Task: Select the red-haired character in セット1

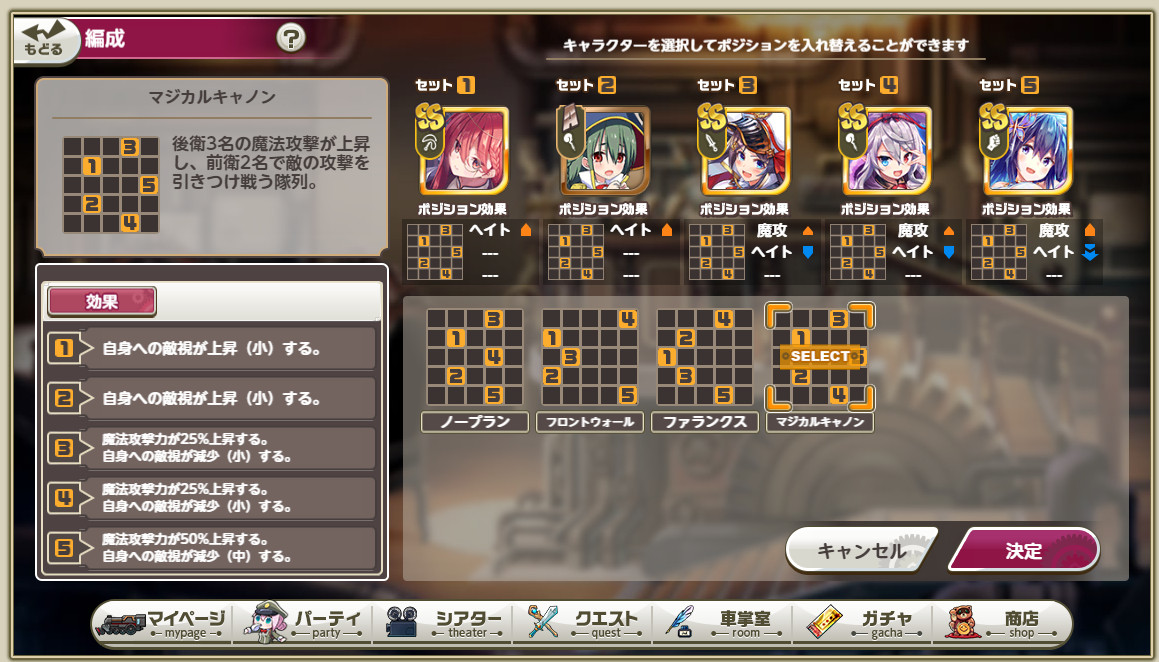Action: 463,151
